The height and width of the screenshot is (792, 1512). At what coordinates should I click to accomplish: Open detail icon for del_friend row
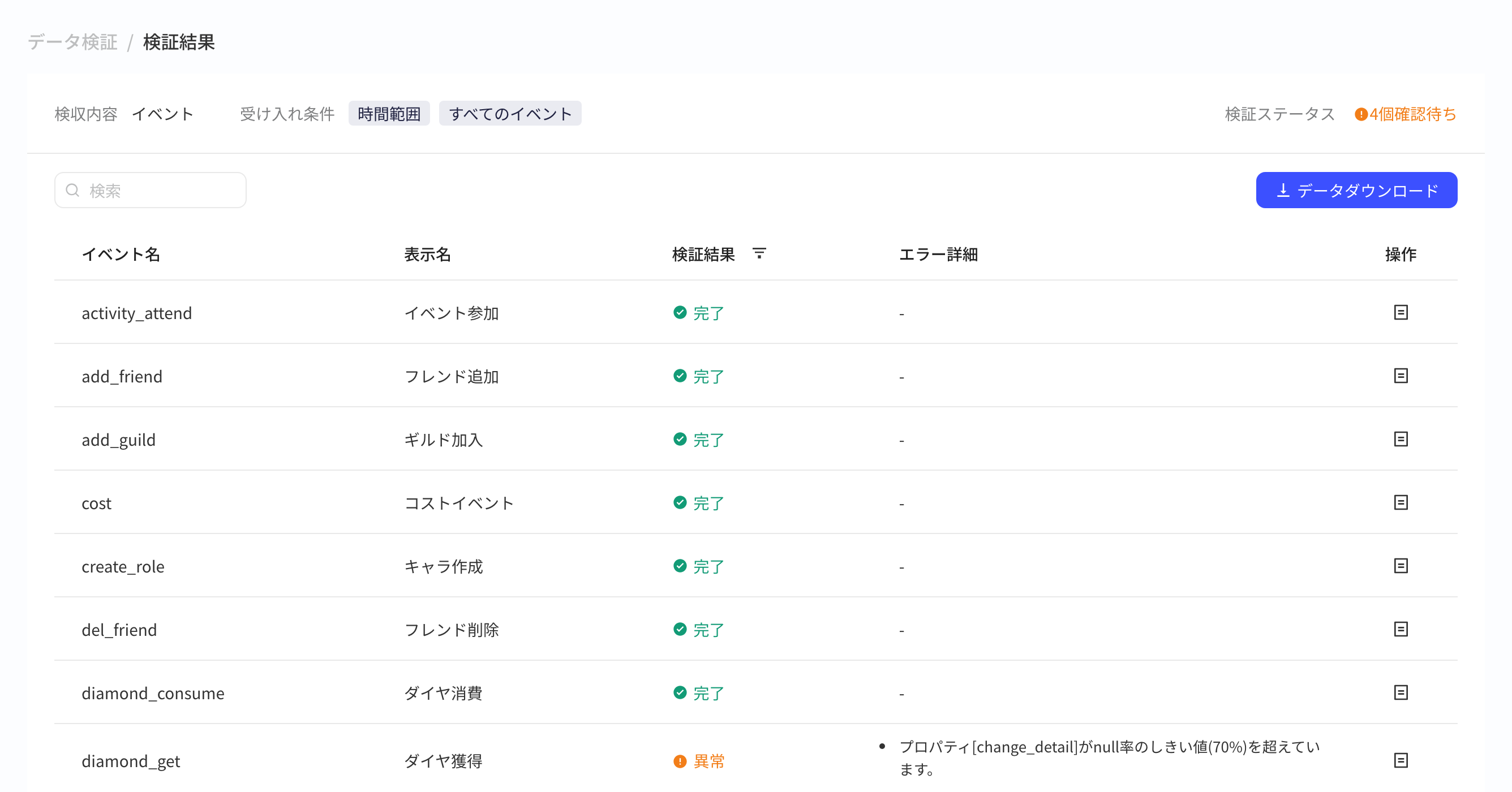pos(1401,629)
